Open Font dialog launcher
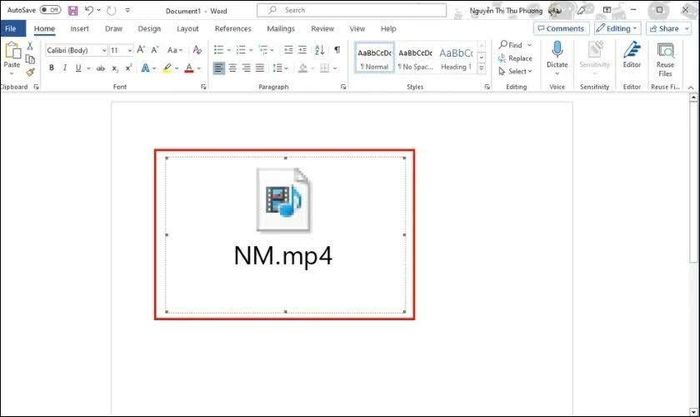The width and height of the screenshot is (700, 417). 204,87
